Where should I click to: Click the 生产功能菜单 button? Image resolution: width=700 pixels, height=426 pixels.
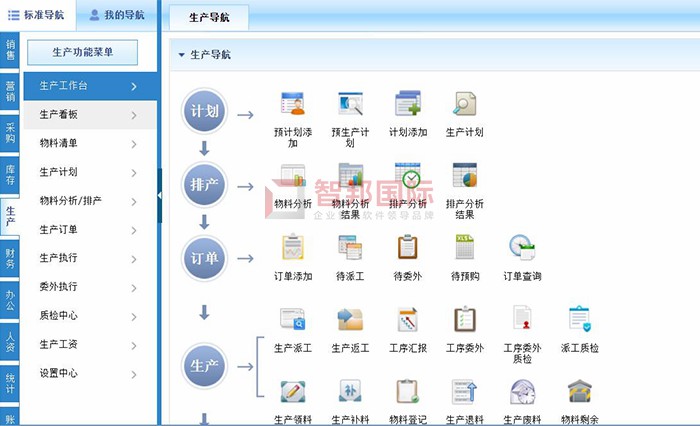[83, 52]
